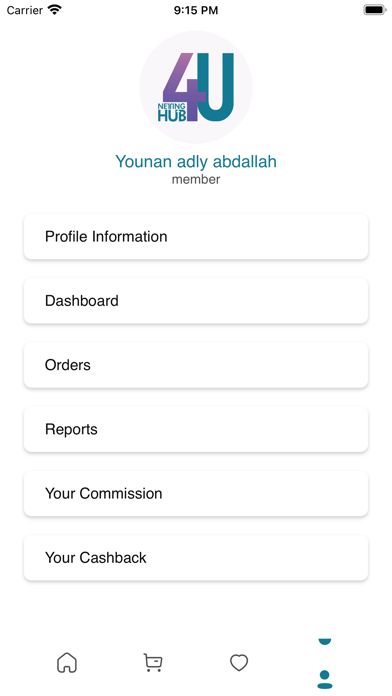This screenshot has width=392, height=696.
Task: Go to Orders
Action: point(196,365)
